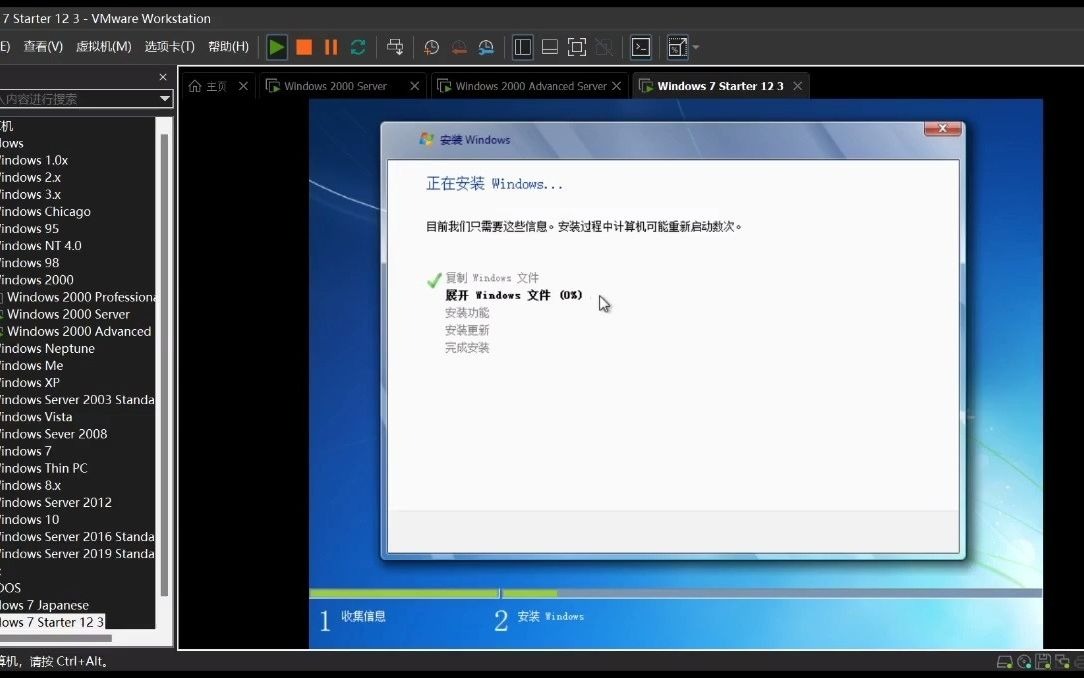Toggle the library sidebar panel
This screenshot has width=1084, height=678.
coord(521,47)
